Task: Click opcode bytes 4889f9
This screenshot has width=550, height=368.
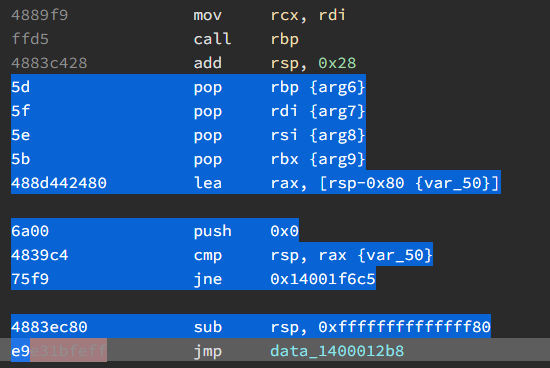Action: click(x=39, y=15)
